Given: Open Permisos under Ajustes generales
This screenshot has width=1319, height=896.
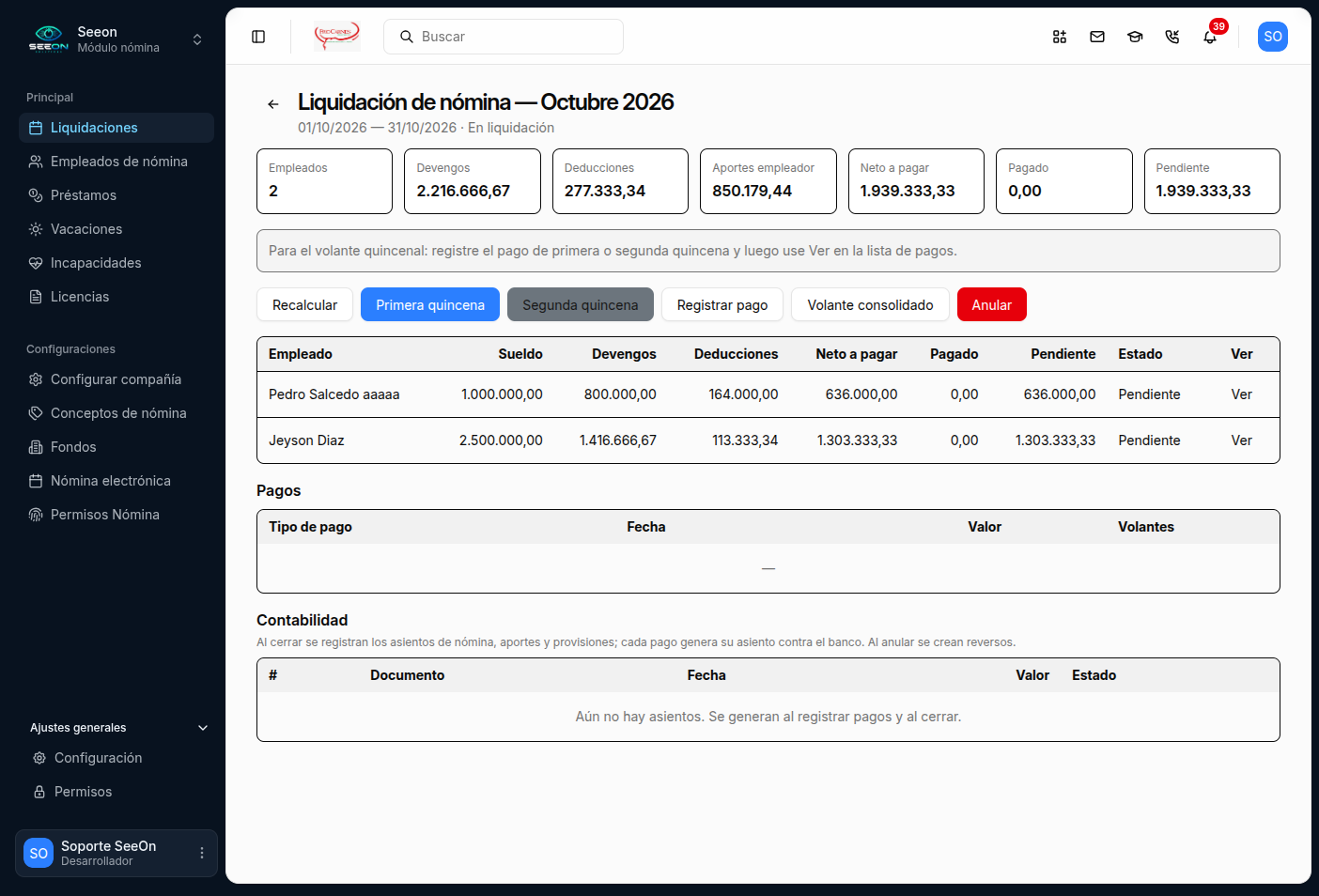Looking at the screenshot, I should 118,792.
